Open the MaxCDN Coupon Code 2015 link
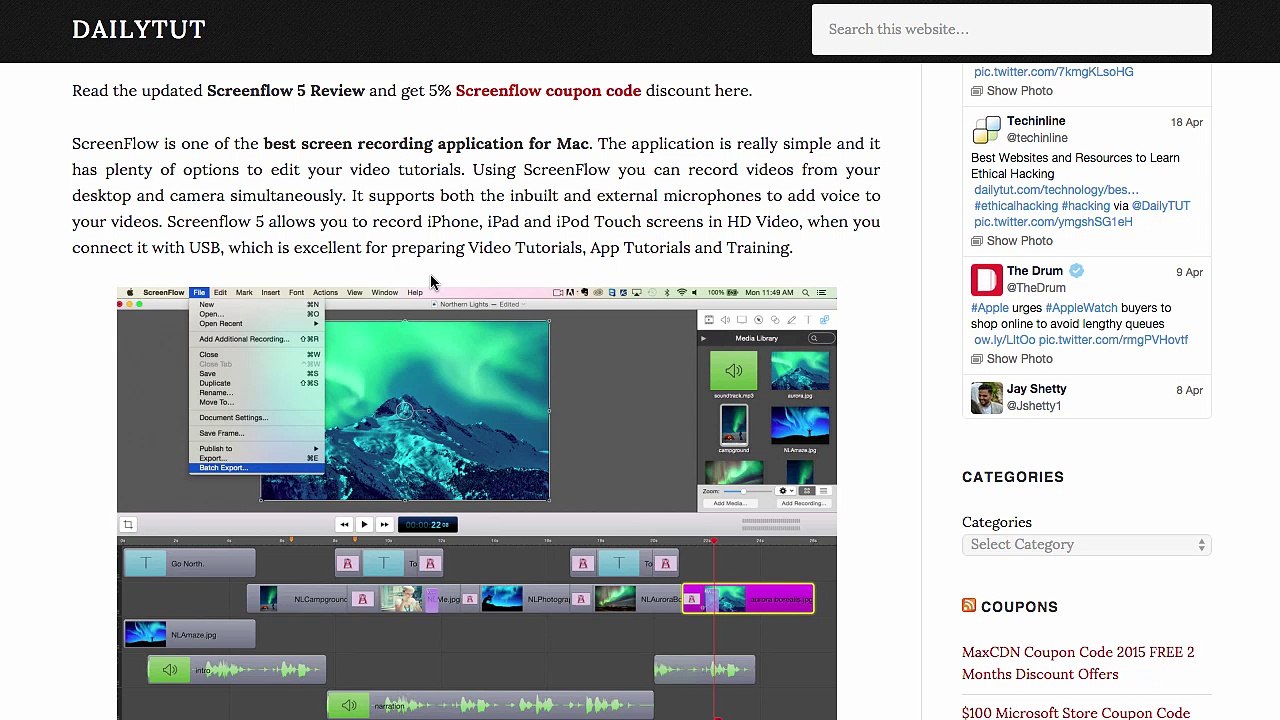 (x=1078, y=663)
